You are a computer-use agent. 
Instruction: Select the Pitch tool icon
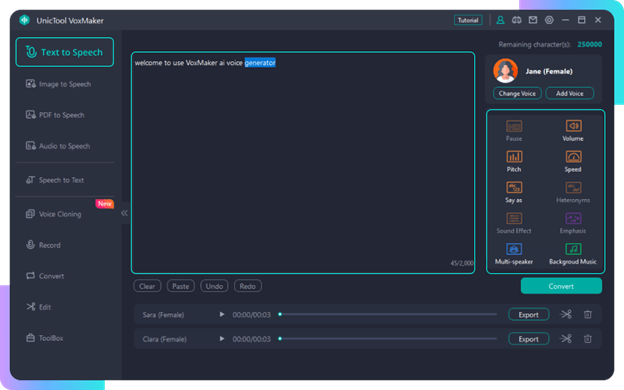[x=514, y=157]
